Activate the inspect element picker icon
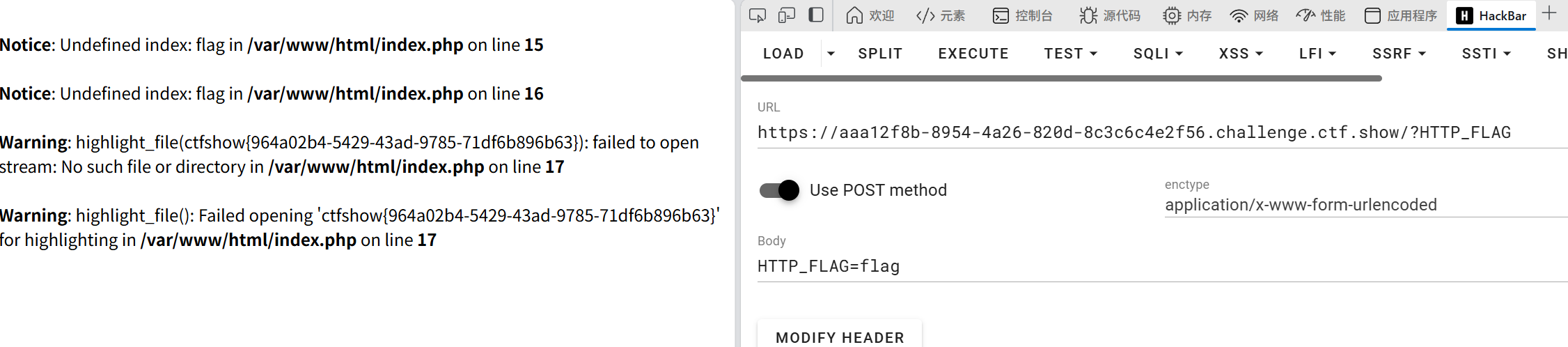1568x347 pixels. pyautogui.click(x=758, y=15)
